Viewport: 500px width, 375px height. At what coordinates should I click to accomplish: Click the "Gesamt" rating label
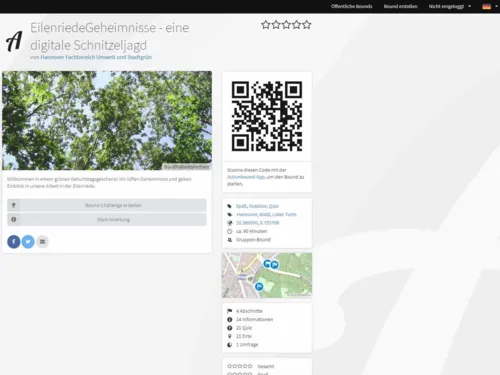pos(266,366)
